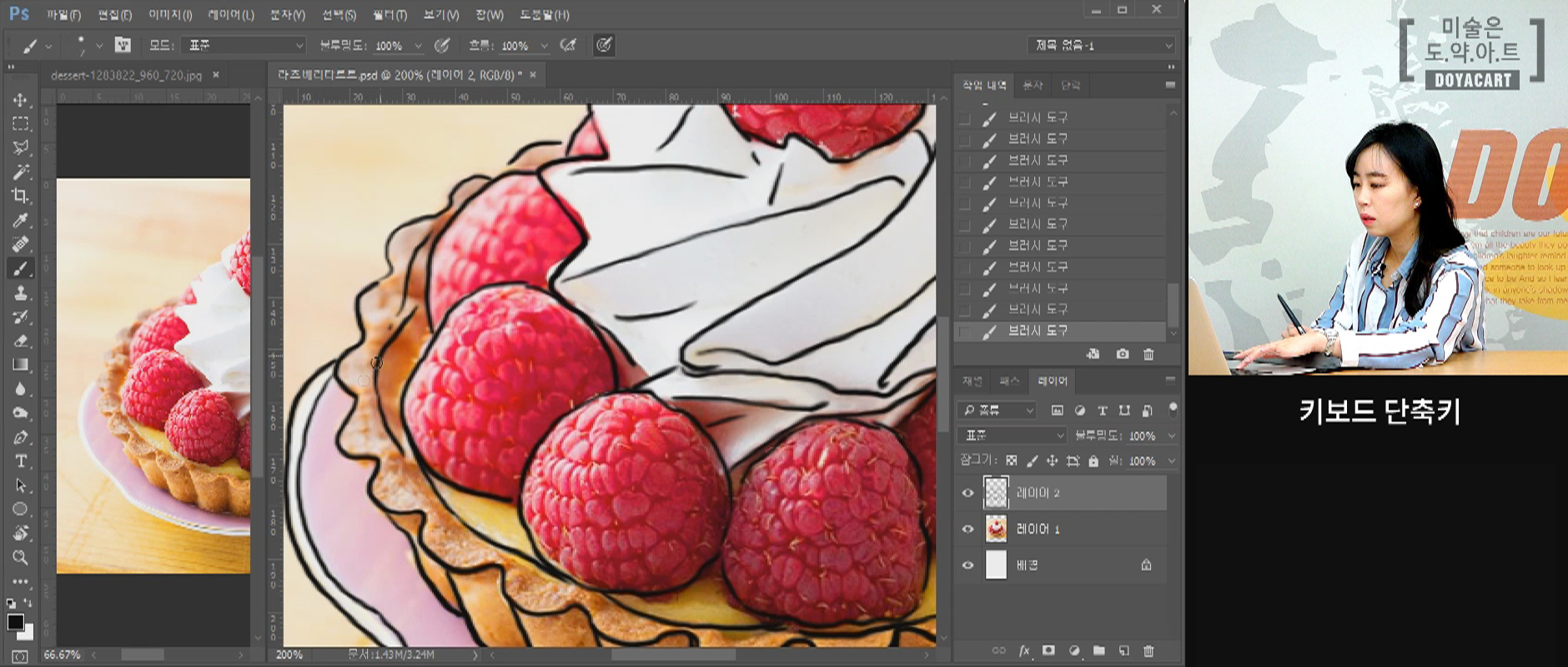The image size is (1568, 667).
Task: Click the canvas zoom percentage field 200%
Action: pyautogui.click(x=290, y=654)
